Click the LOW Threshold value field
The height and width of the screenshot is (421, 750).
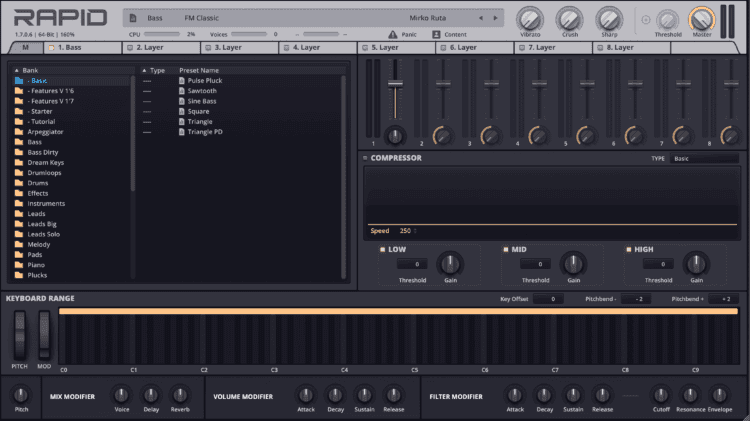[412, 264]
